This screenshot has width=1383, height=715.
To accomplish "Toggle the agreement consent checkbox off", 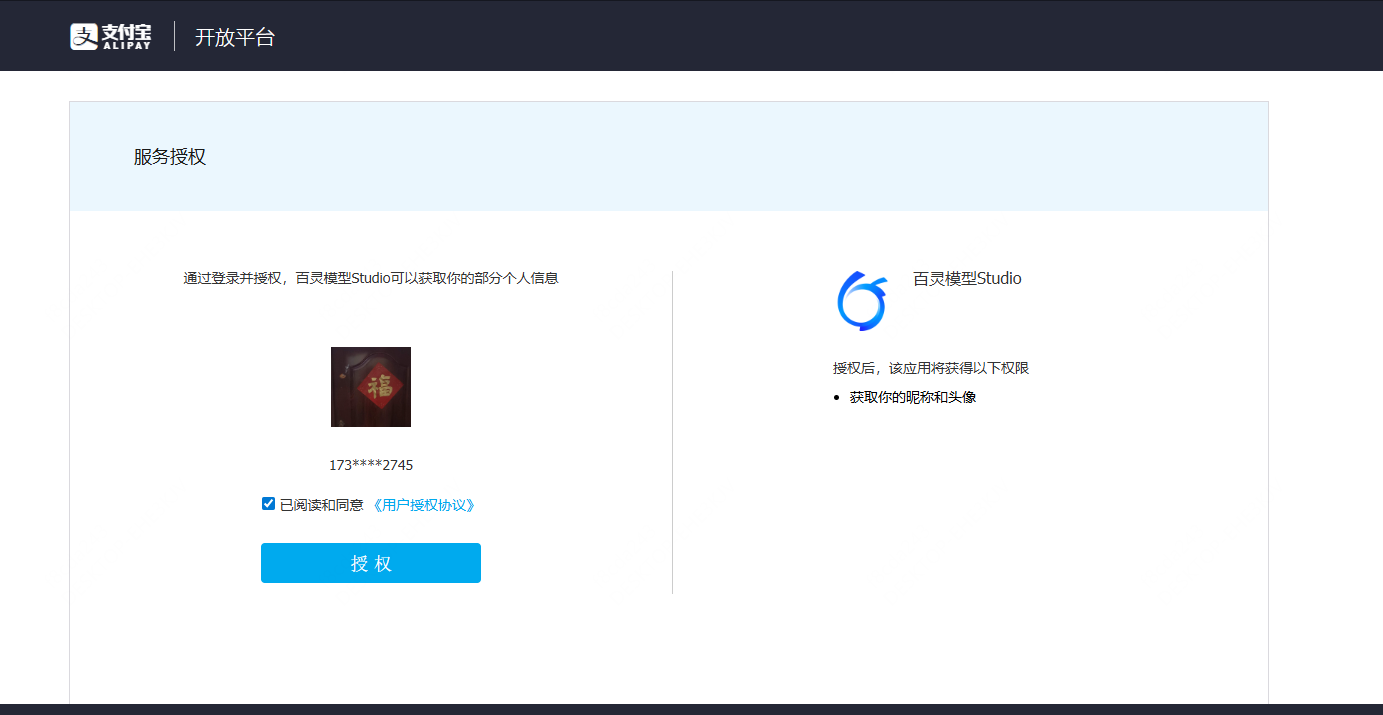I will 268,503.
